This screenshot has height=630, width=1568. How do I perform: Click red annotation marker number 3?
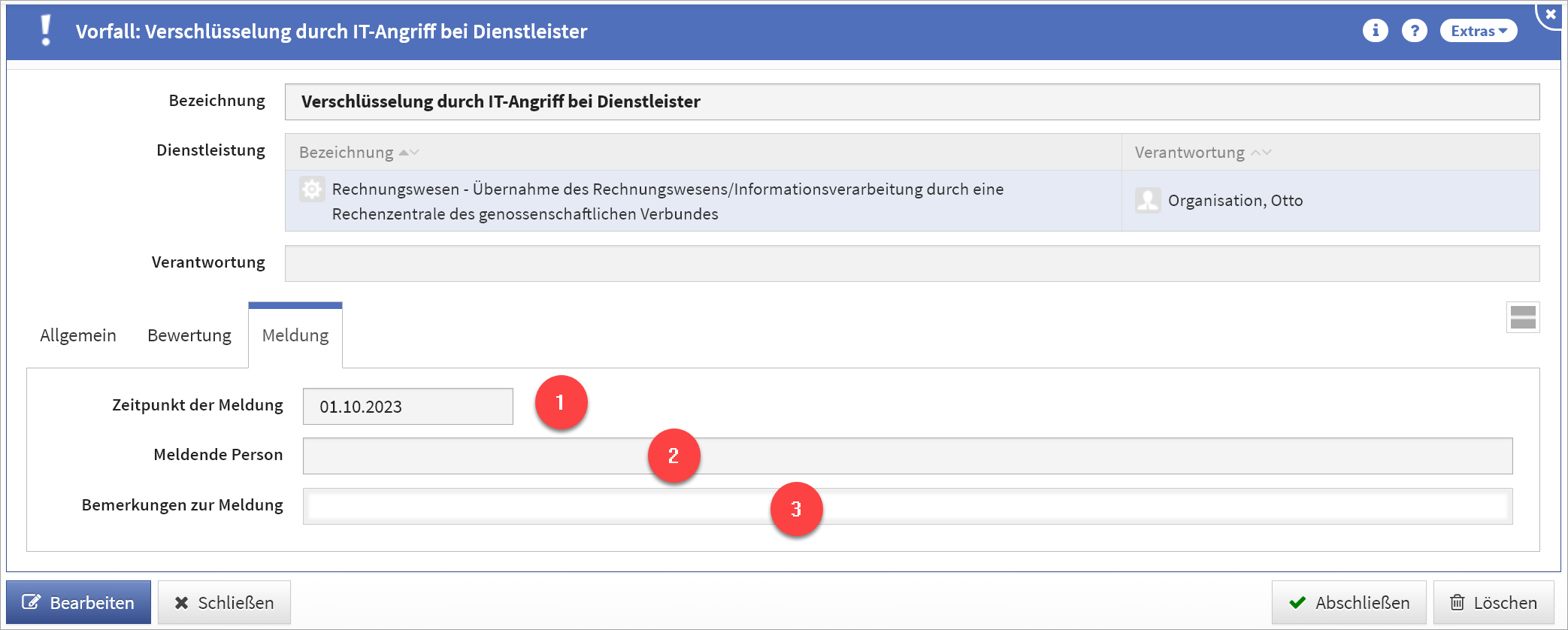[x=796, y=509]
